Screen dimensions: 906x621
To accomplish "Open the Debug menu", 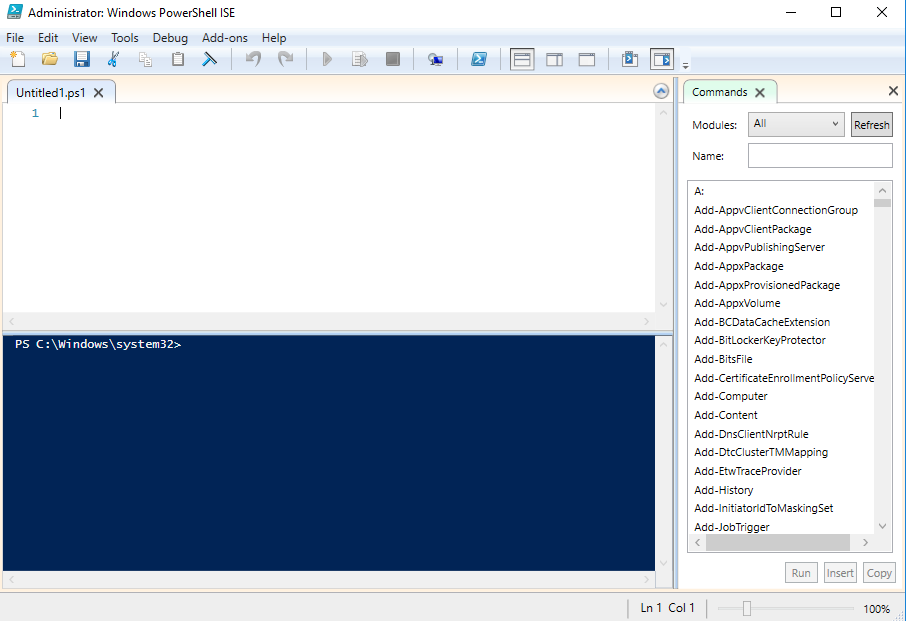I will 170,38.
